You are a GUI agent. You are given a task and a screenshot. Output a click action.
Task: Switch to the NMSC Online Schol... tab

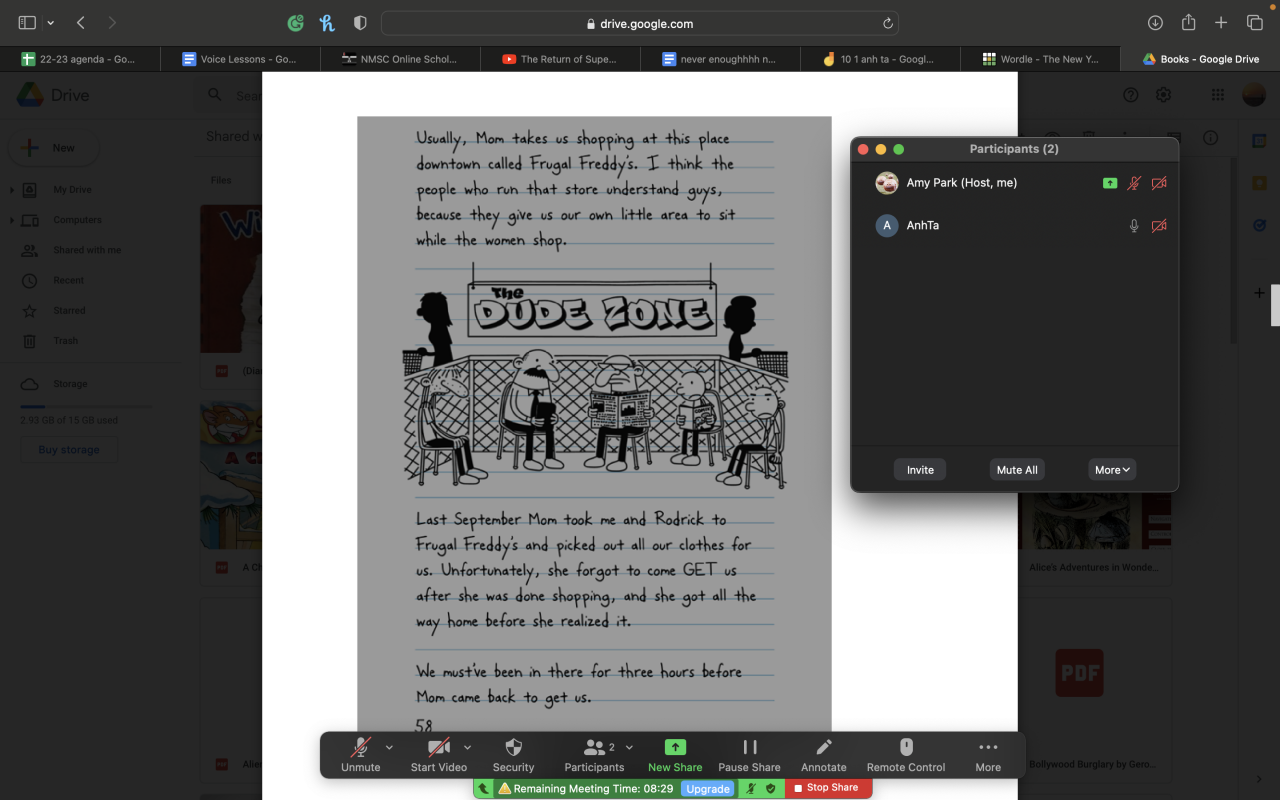click(x=400, y=59)
